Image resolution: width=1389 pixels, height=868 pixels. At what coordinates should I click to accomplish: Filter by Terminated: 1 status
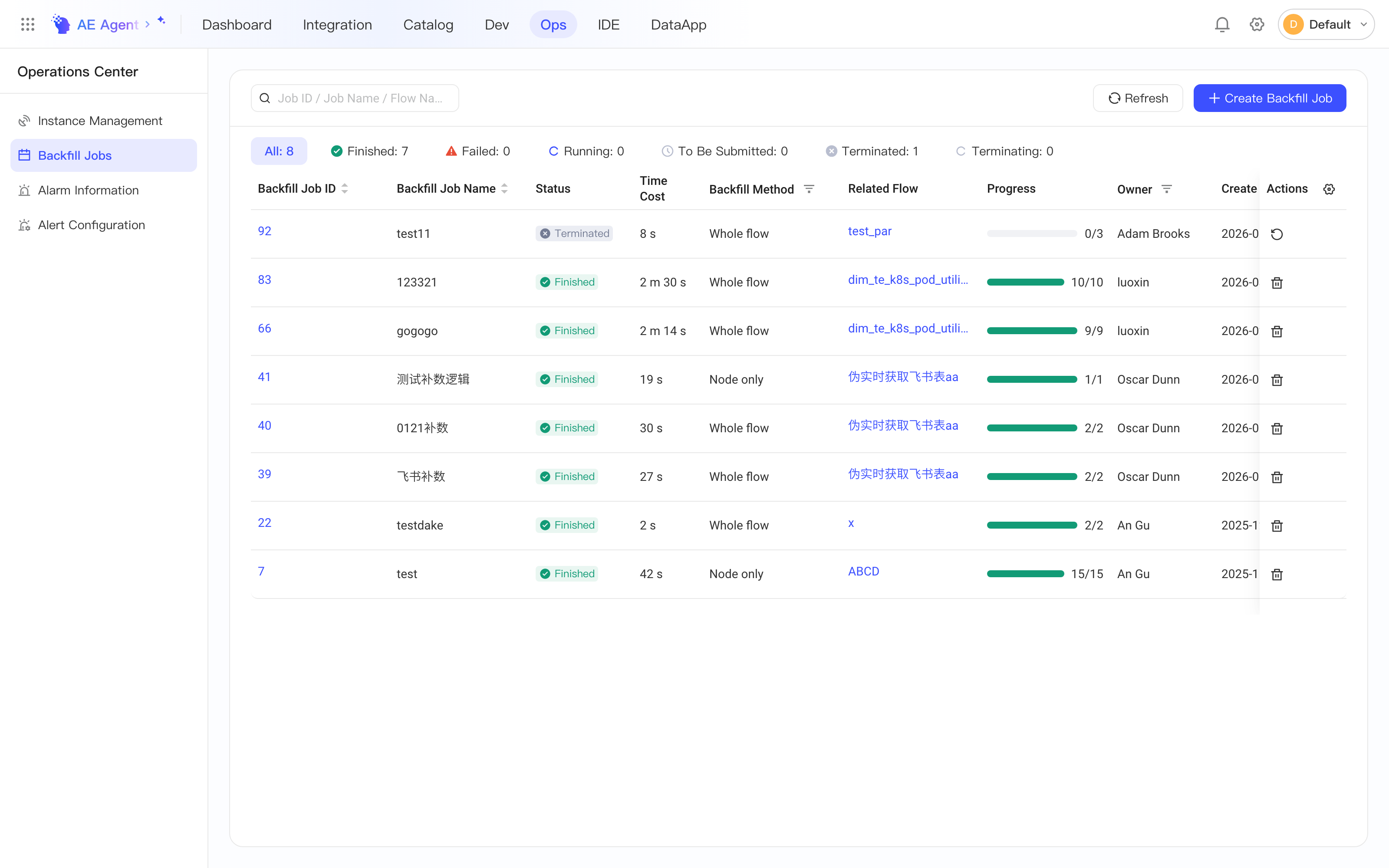pyautogui.click(x=872, y=151)
